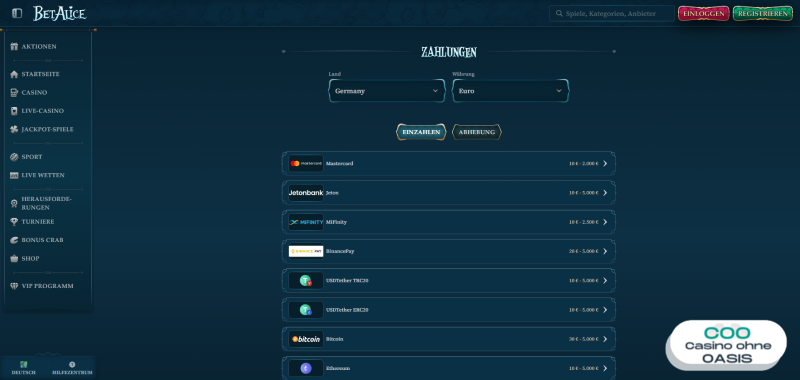
Task: Click the Live Wetten icon
Action: [14, 175]
